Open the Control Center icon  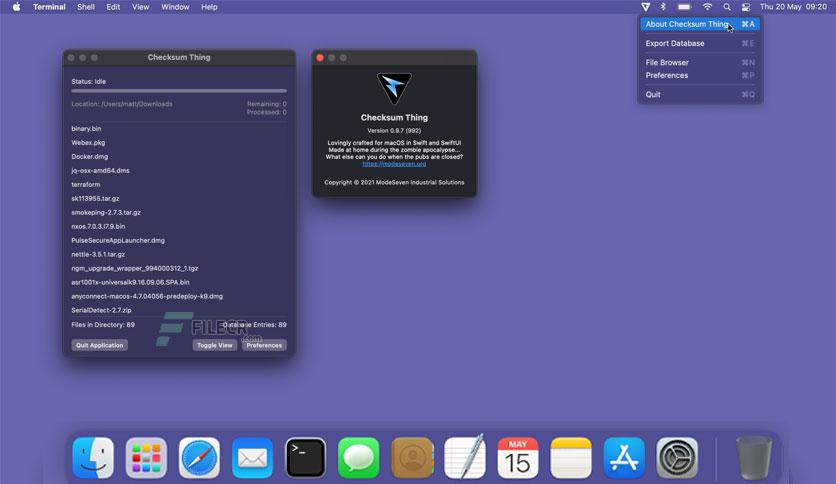coord(746,7)
